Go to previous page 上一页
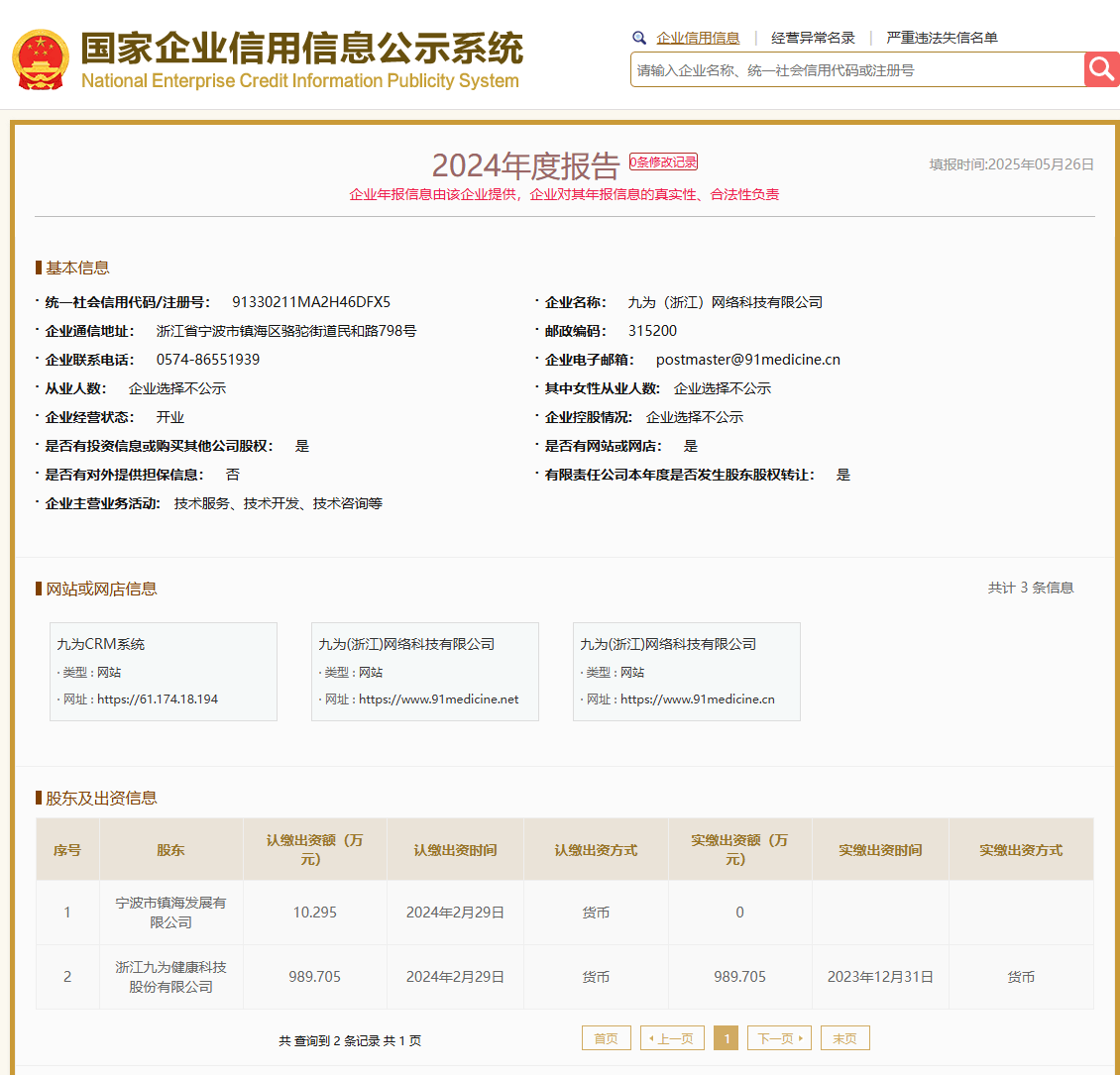 [x=672, y=1038]
